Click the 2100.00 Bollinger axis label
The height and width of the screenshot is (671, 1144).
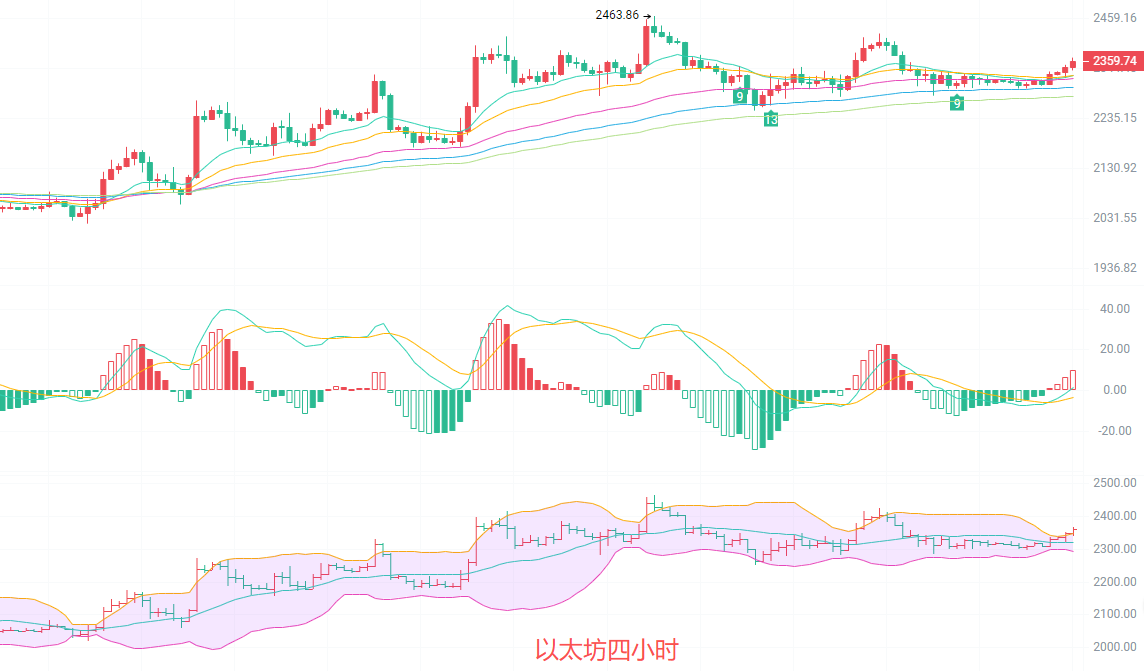1116,614
